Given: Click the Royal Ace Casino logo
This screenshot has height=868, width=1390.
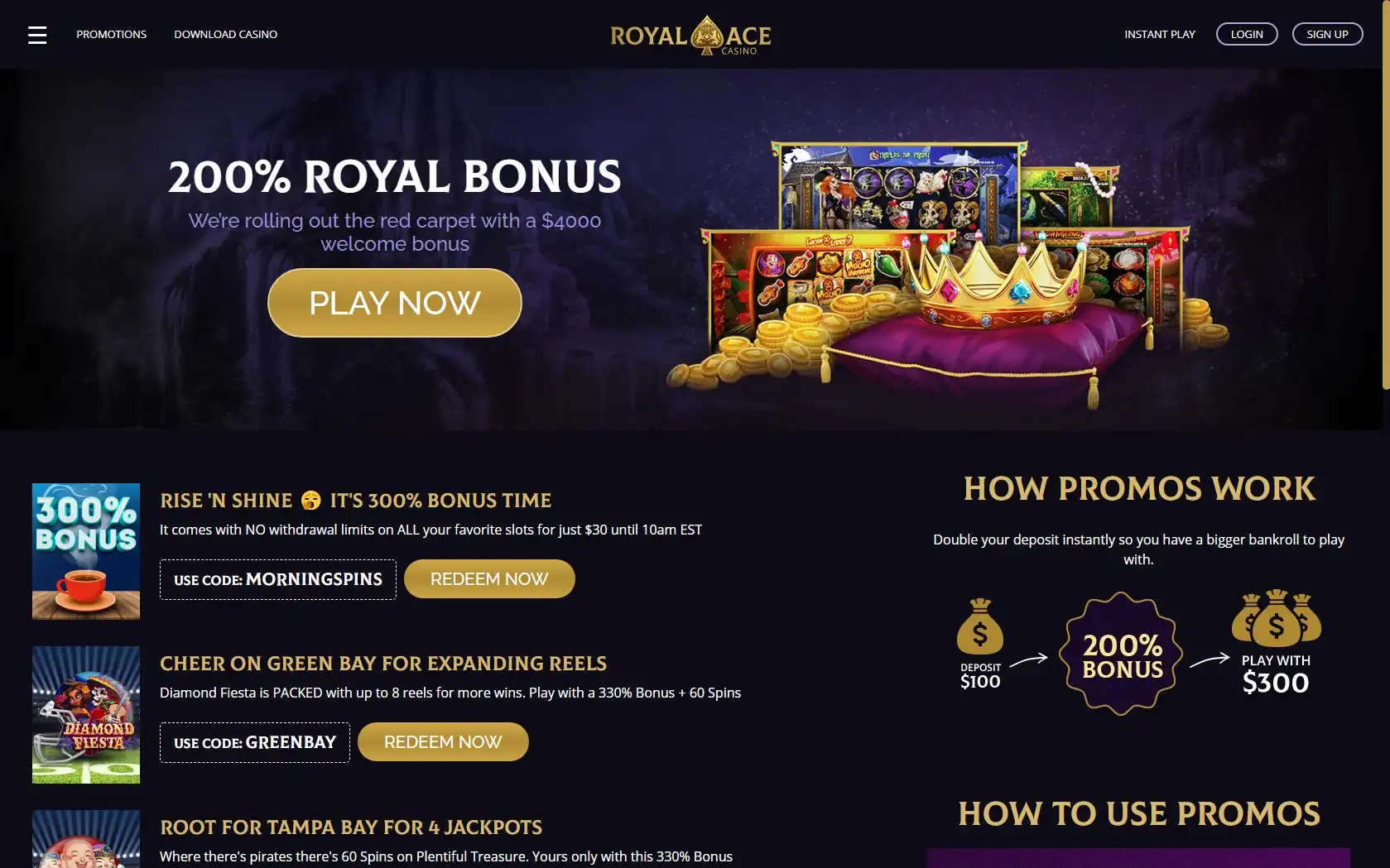Looking at the screenshot, I should click(x=690, y=36).
